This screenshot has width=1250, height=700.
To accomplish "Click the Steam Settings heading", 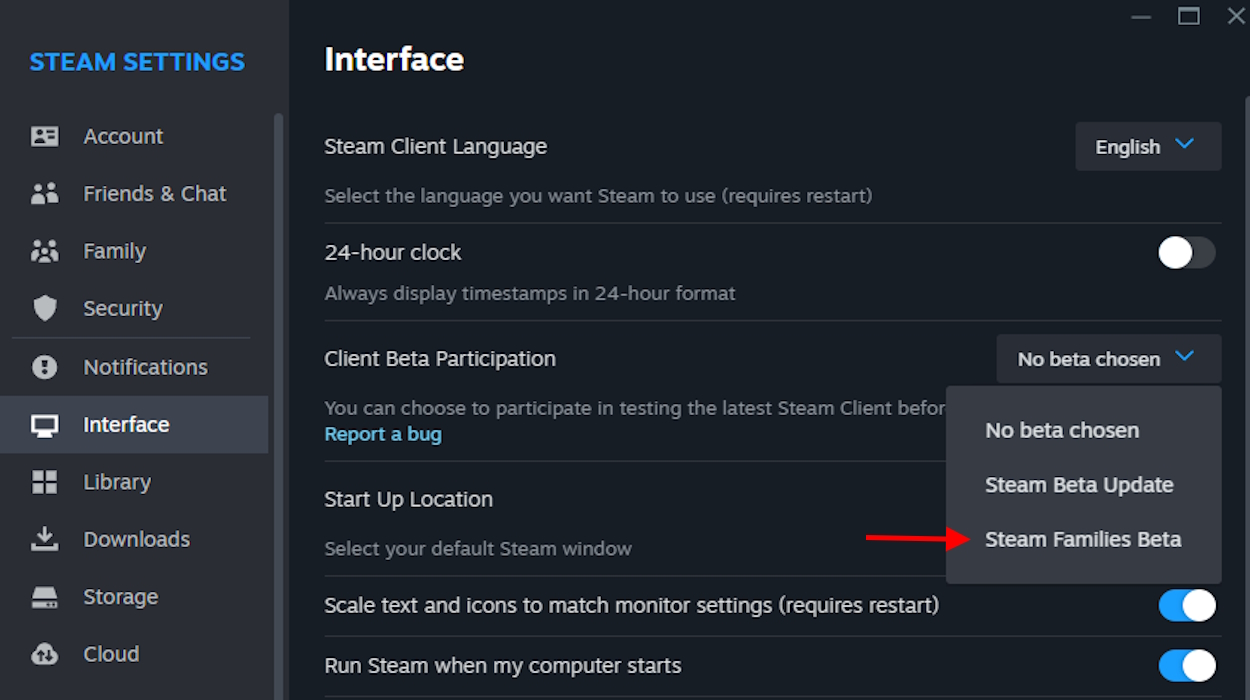I will tap(137, 62).
